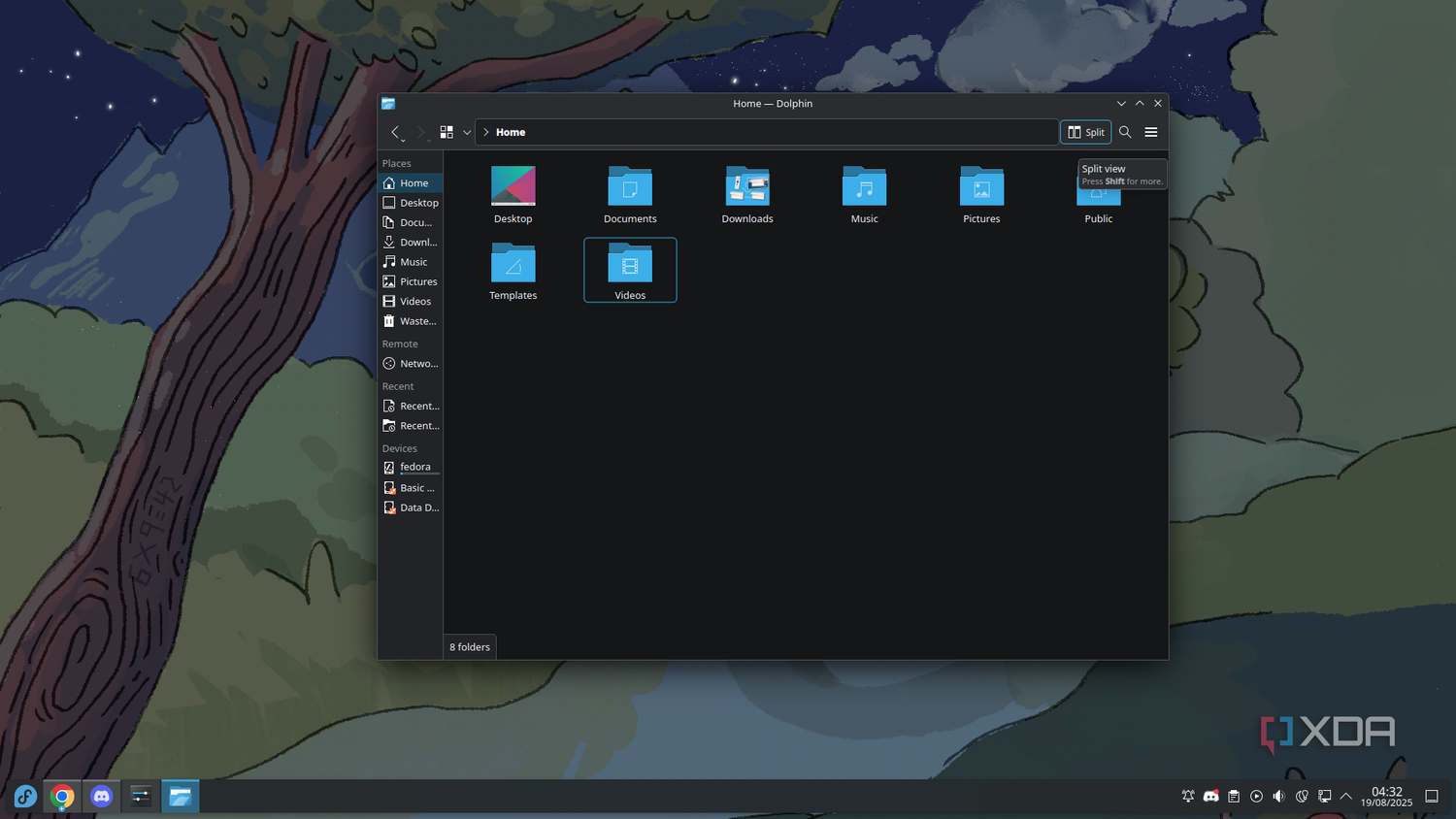Expand the breadcrumb chevron before Home
This screenshot has width=1456, height=819.
(x=486, y=132)
